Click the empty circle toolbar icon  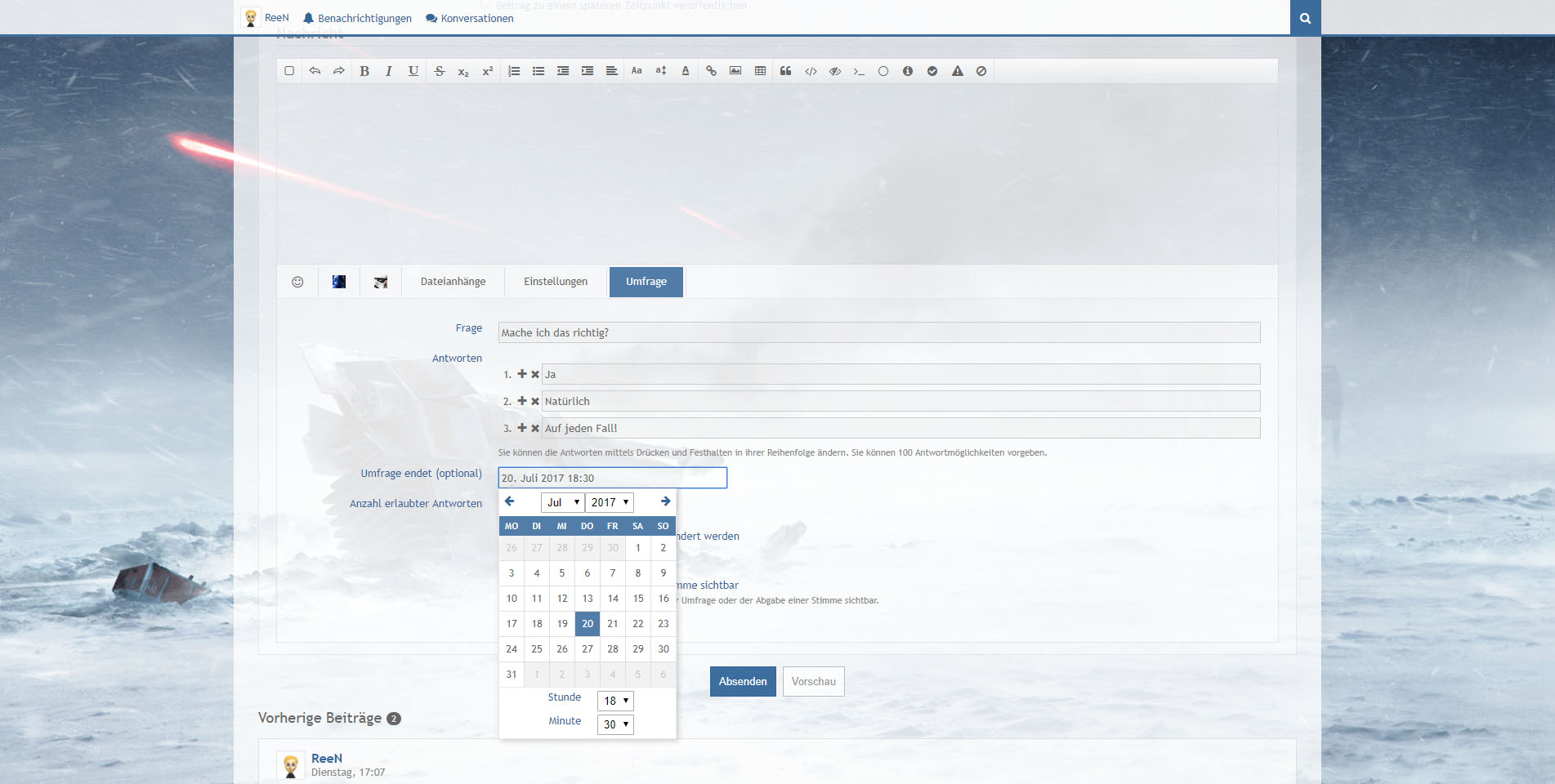[883, 71]
